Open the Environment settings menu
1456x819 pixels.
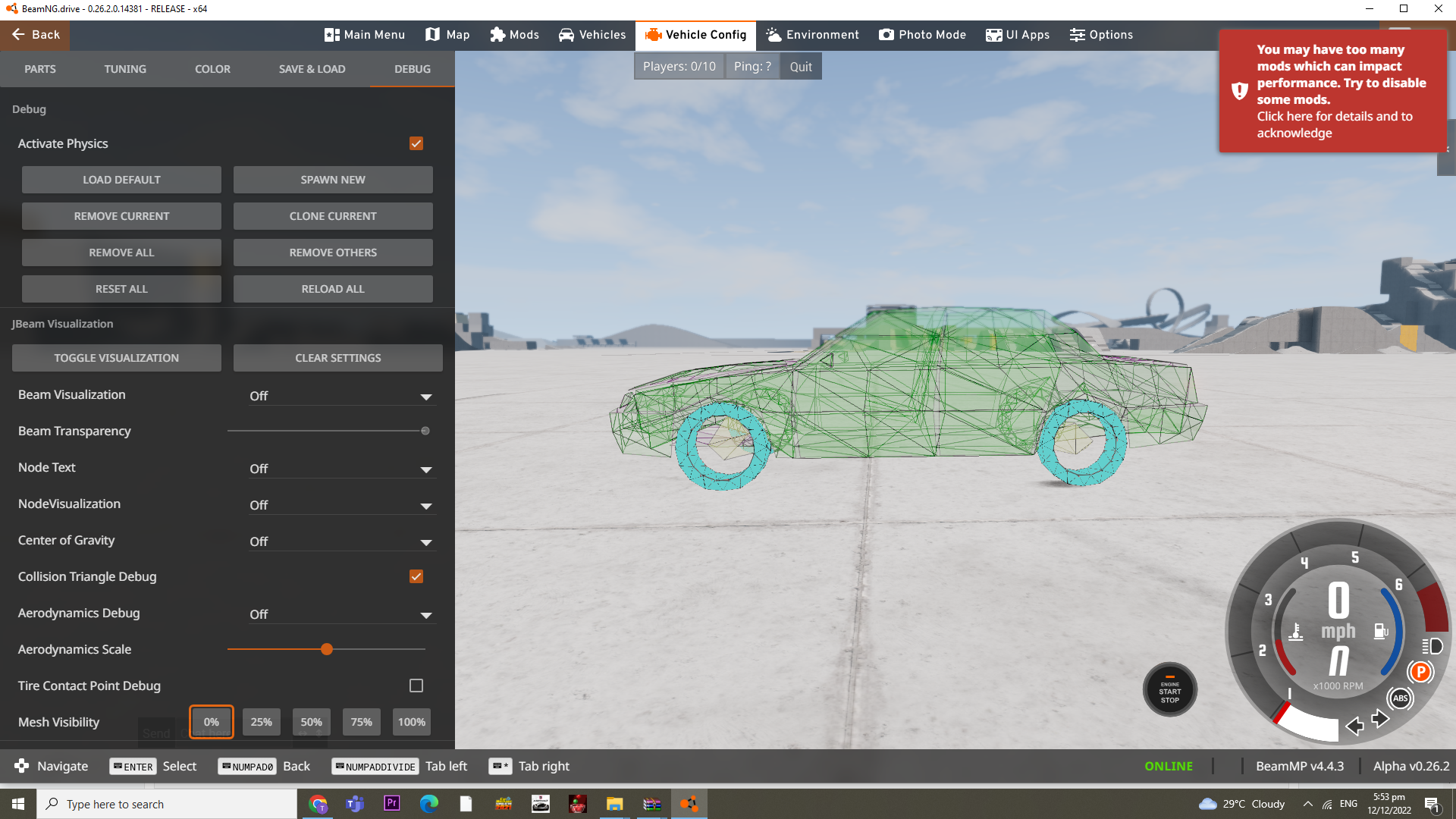pyautogui.click(x=812, y=35)
